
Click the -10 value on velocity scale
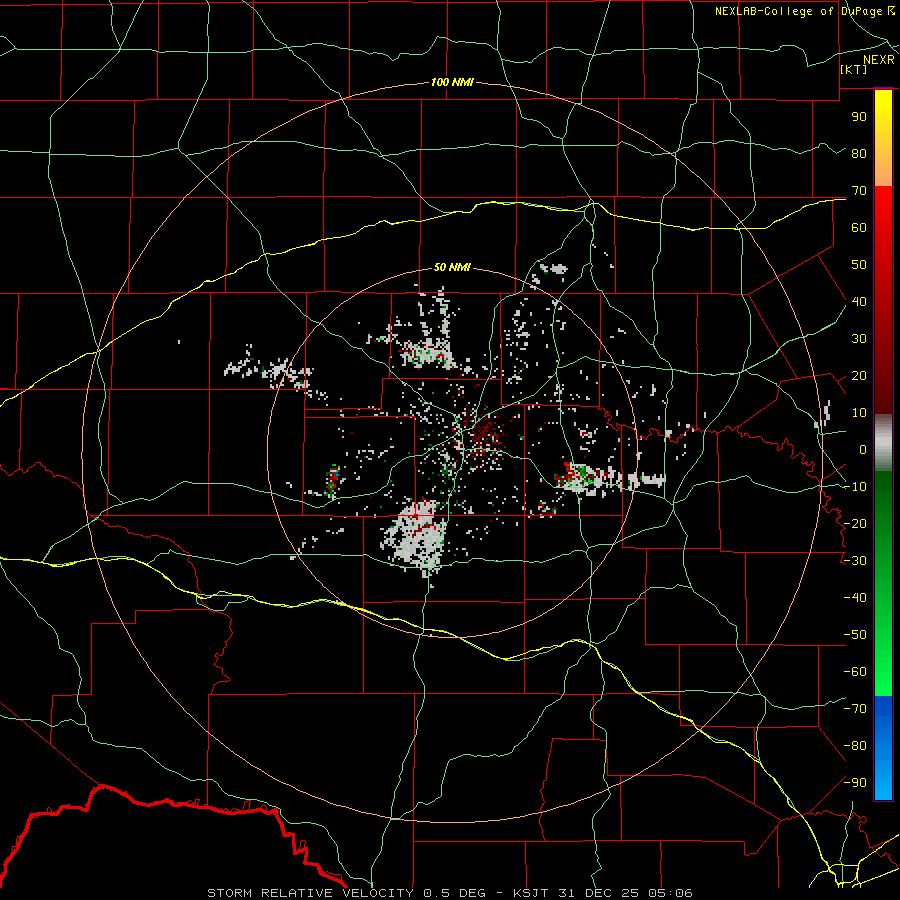coord(855,487)
